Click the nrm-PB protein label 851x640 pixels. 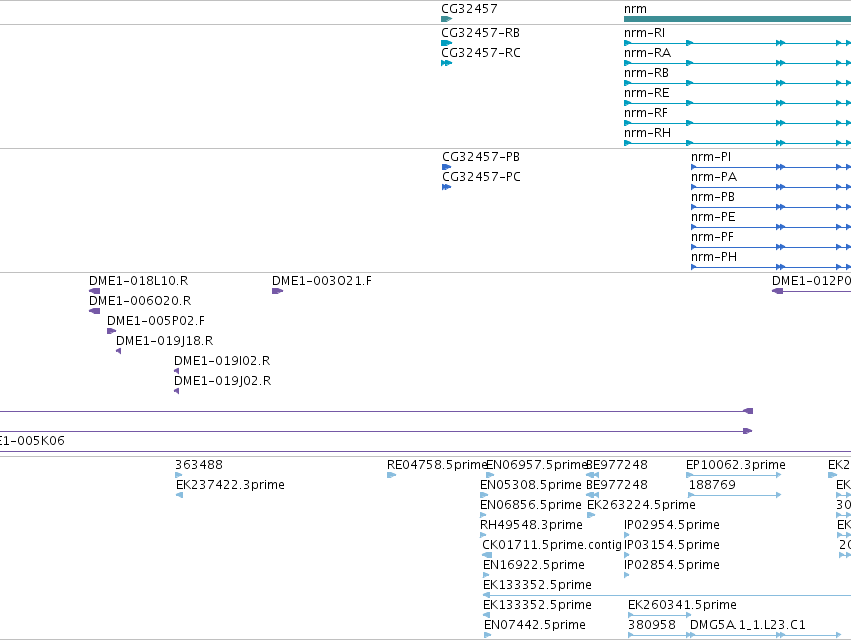click(713, 198)
